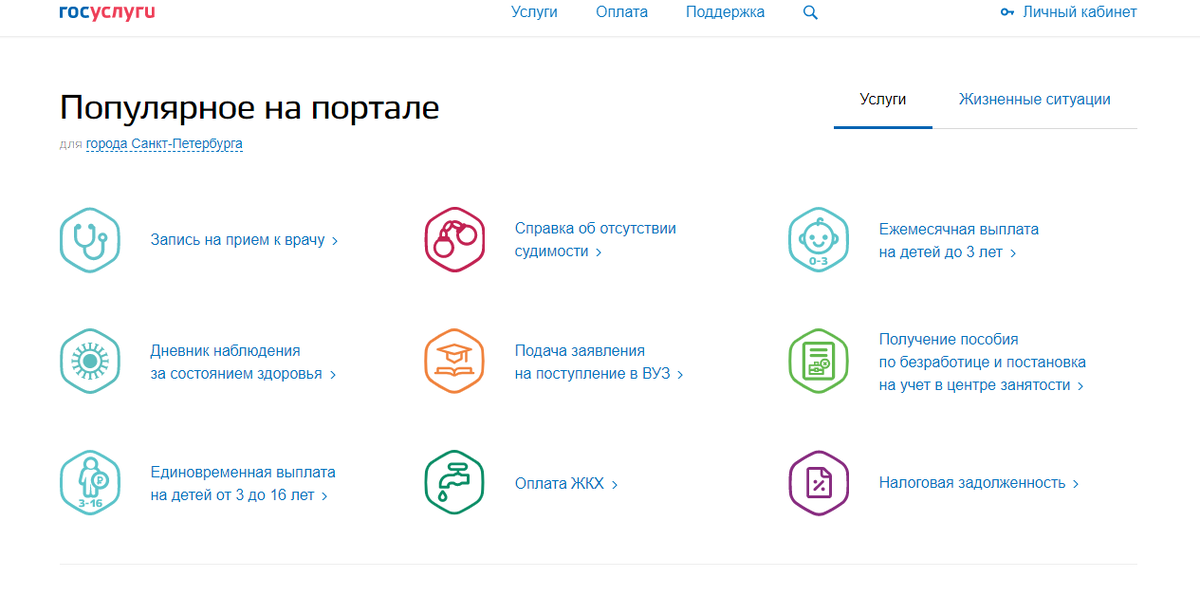Click the purple document icon for tax debt
This screenshot has height=596, width=1200.
pos(818,482)
